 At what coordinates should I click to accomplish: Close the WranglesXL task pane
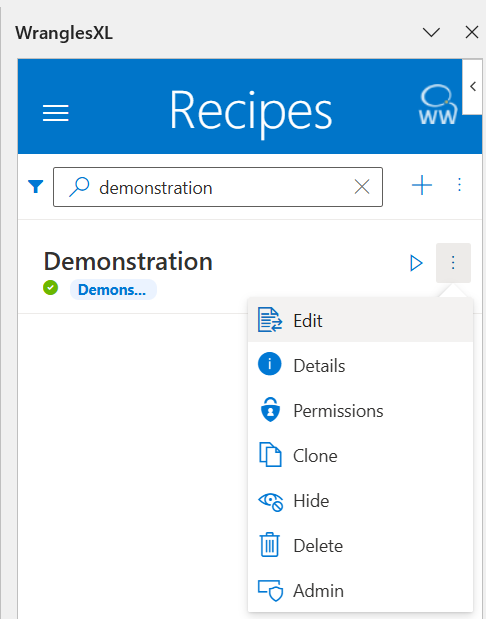coord(472,32)
